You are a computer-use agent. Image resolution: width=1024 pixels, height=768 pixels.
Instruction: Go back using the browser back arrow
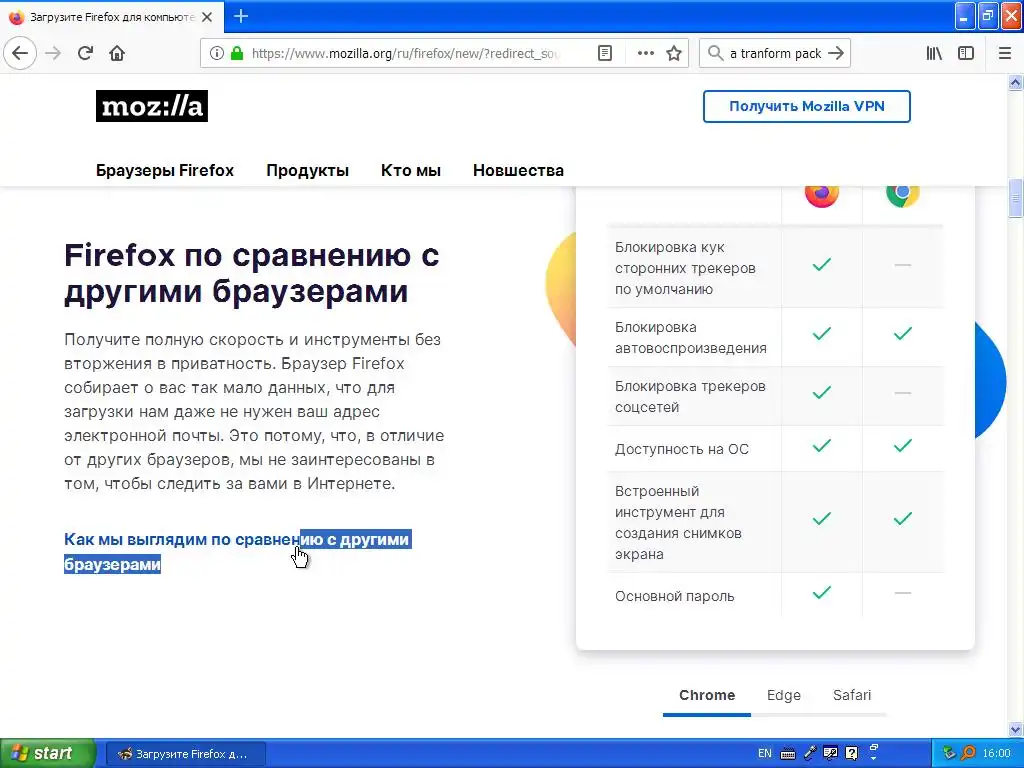[x=20, y=53]
